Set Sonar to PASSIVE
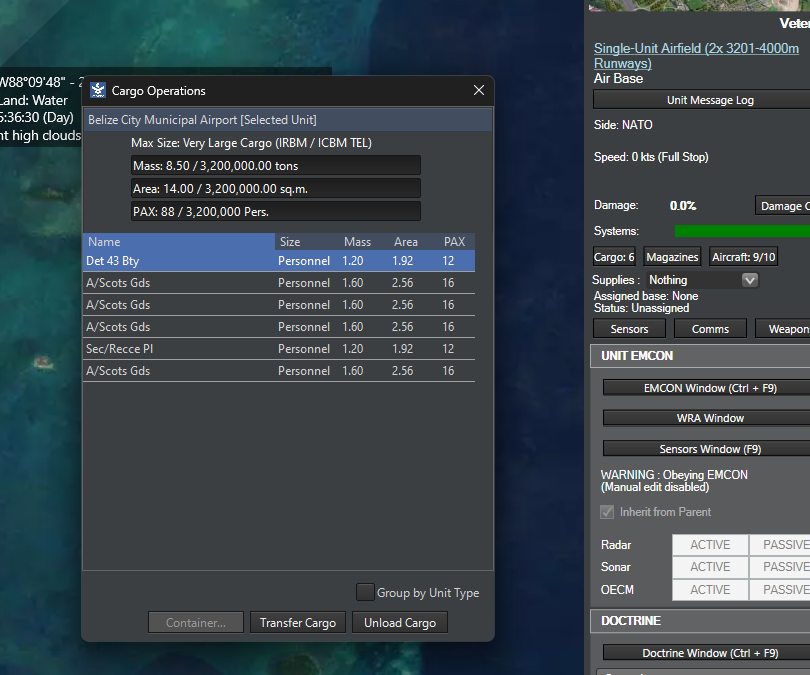The image size is (810, 675). click(780, 567)
